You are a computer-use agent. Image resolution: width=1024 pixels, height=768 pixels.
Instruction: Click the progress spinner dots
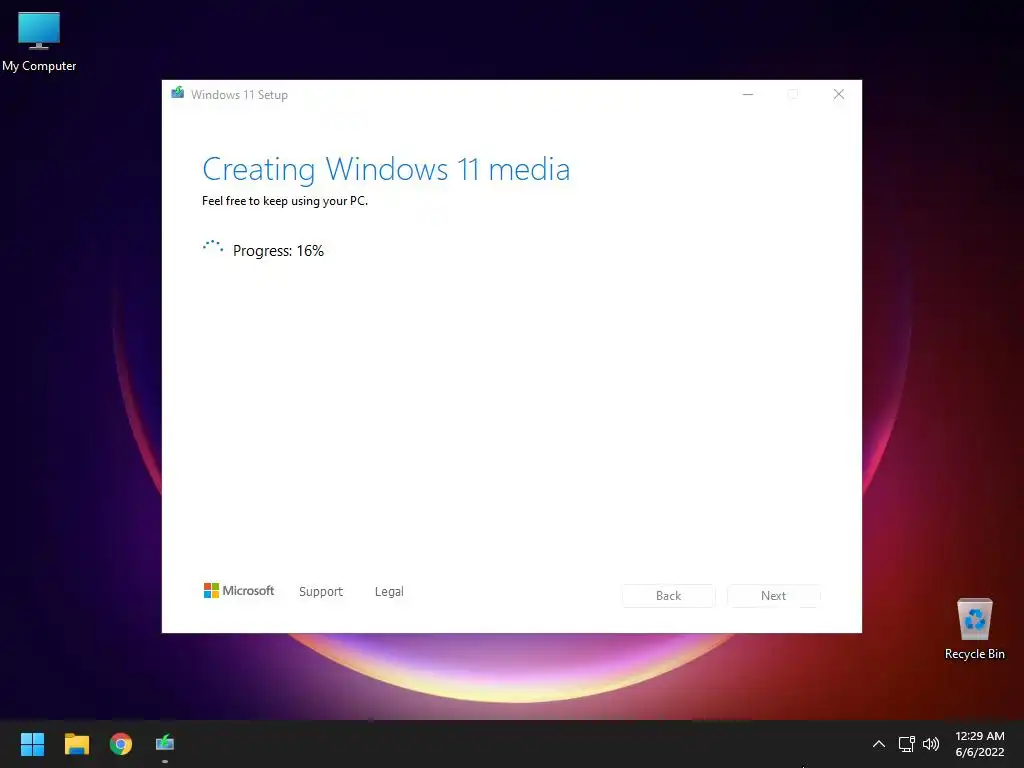click(213, 247)
